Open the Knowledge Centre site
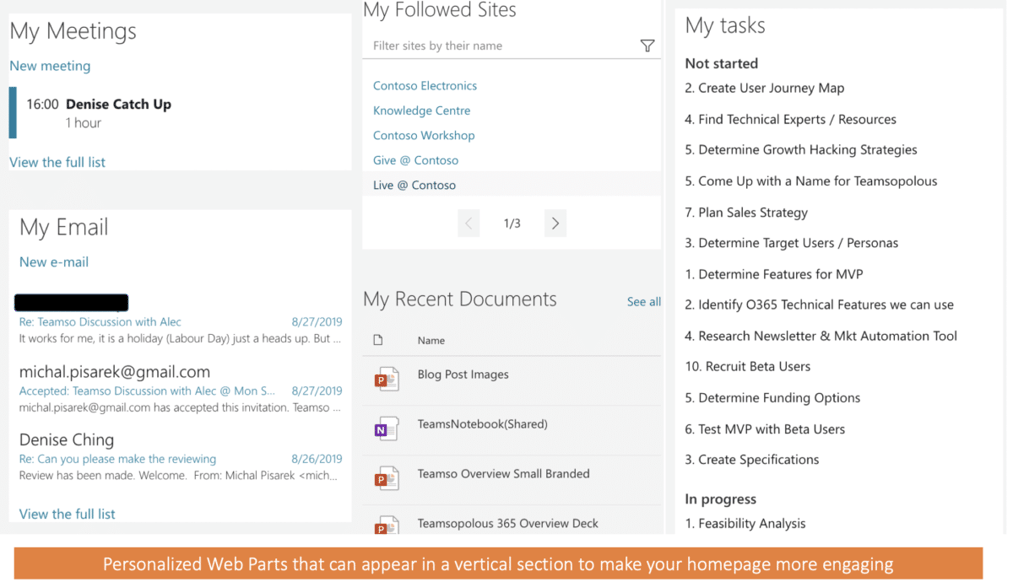The image size is (1013, 582). 420,110
